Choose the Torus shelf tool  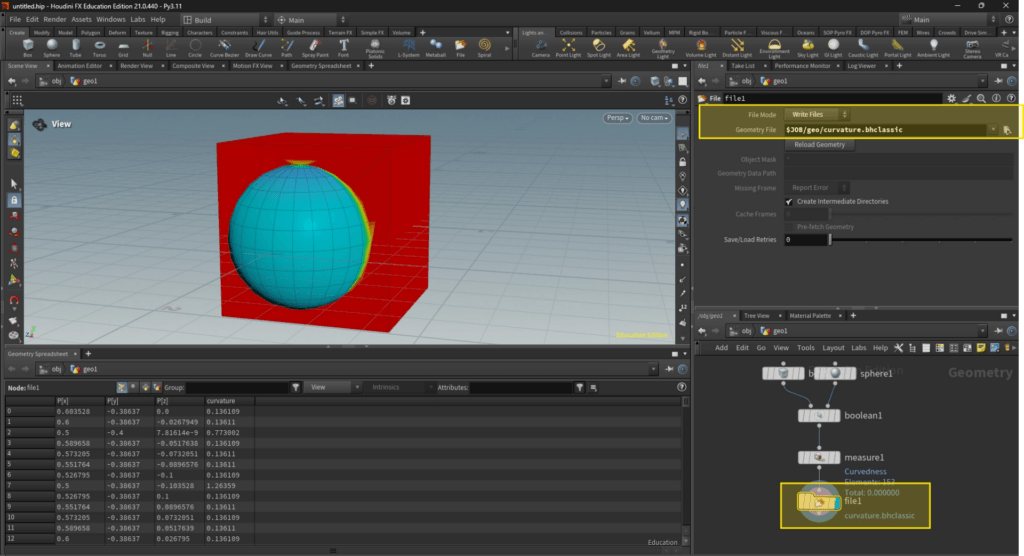[x=99, y=48]
